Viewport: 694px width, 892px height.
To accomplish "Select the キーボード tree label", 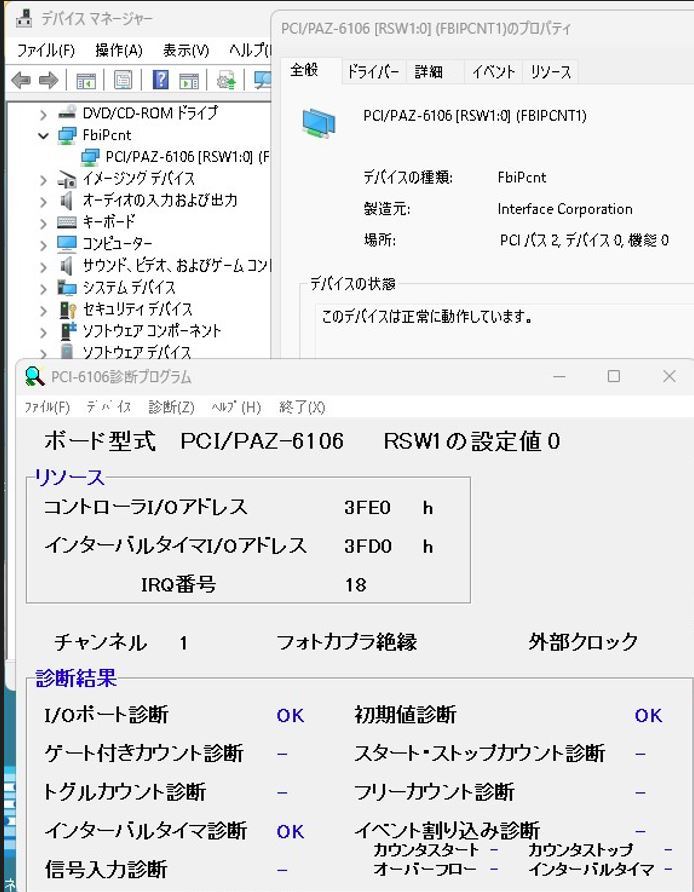I will pos(109,222).
